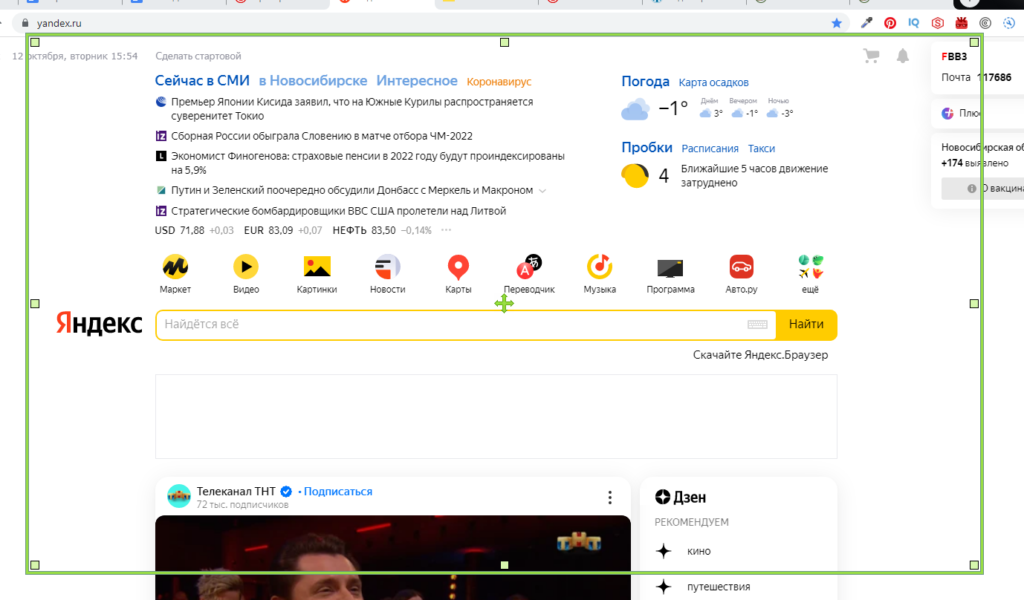
Task: Open Программа TV guide icon
Action: [x=670, y=267]
